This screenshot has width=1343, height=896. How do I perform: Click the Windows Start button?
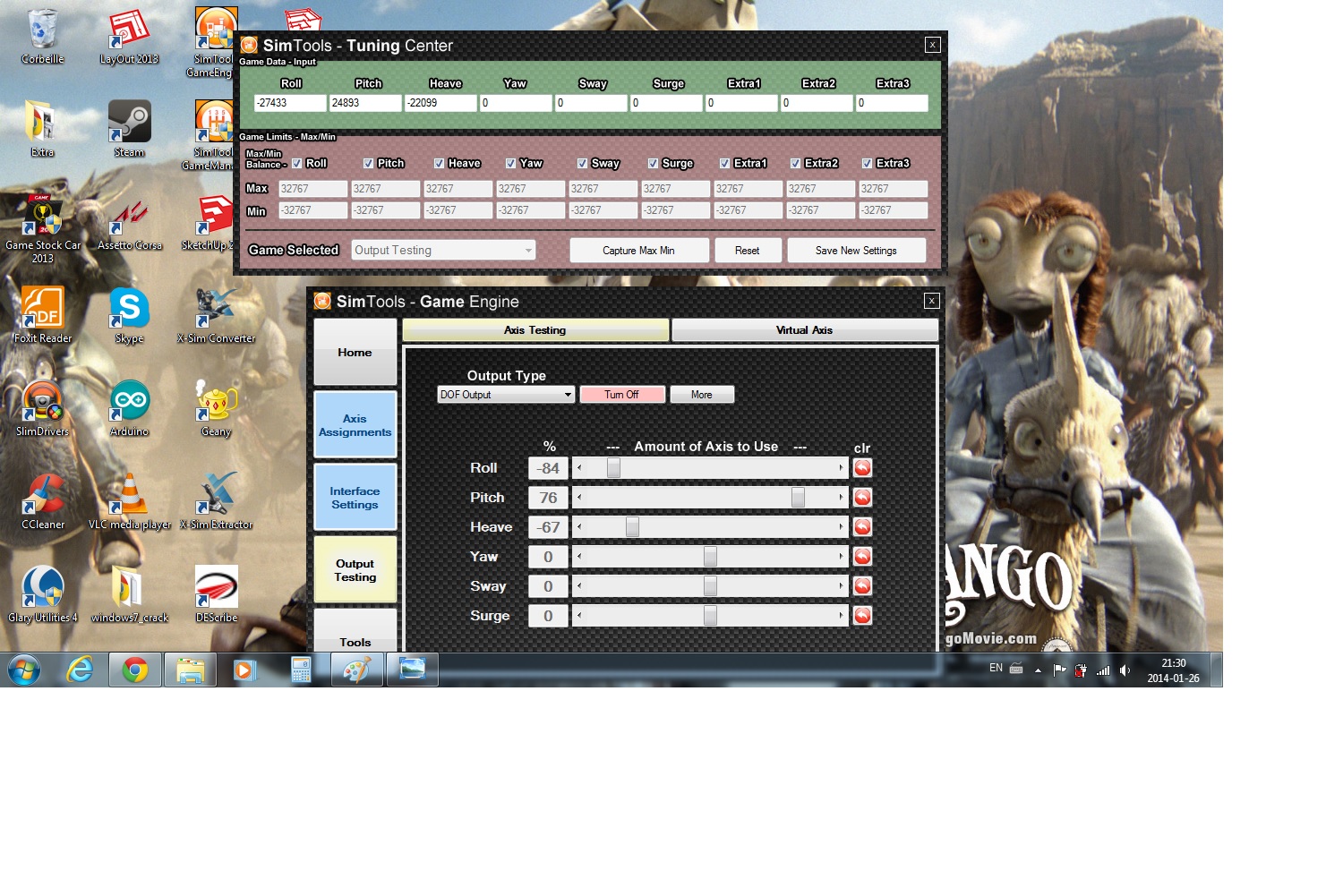[x=24, y=670]
